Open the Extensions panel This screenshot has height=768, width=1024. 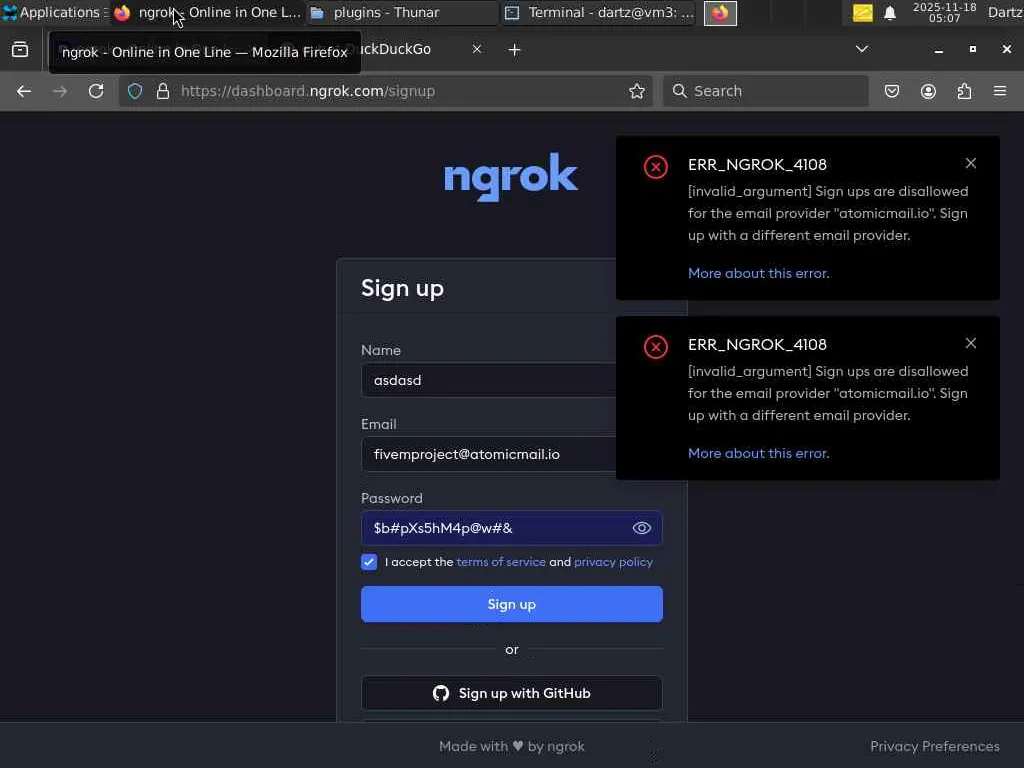pos(964,91)
